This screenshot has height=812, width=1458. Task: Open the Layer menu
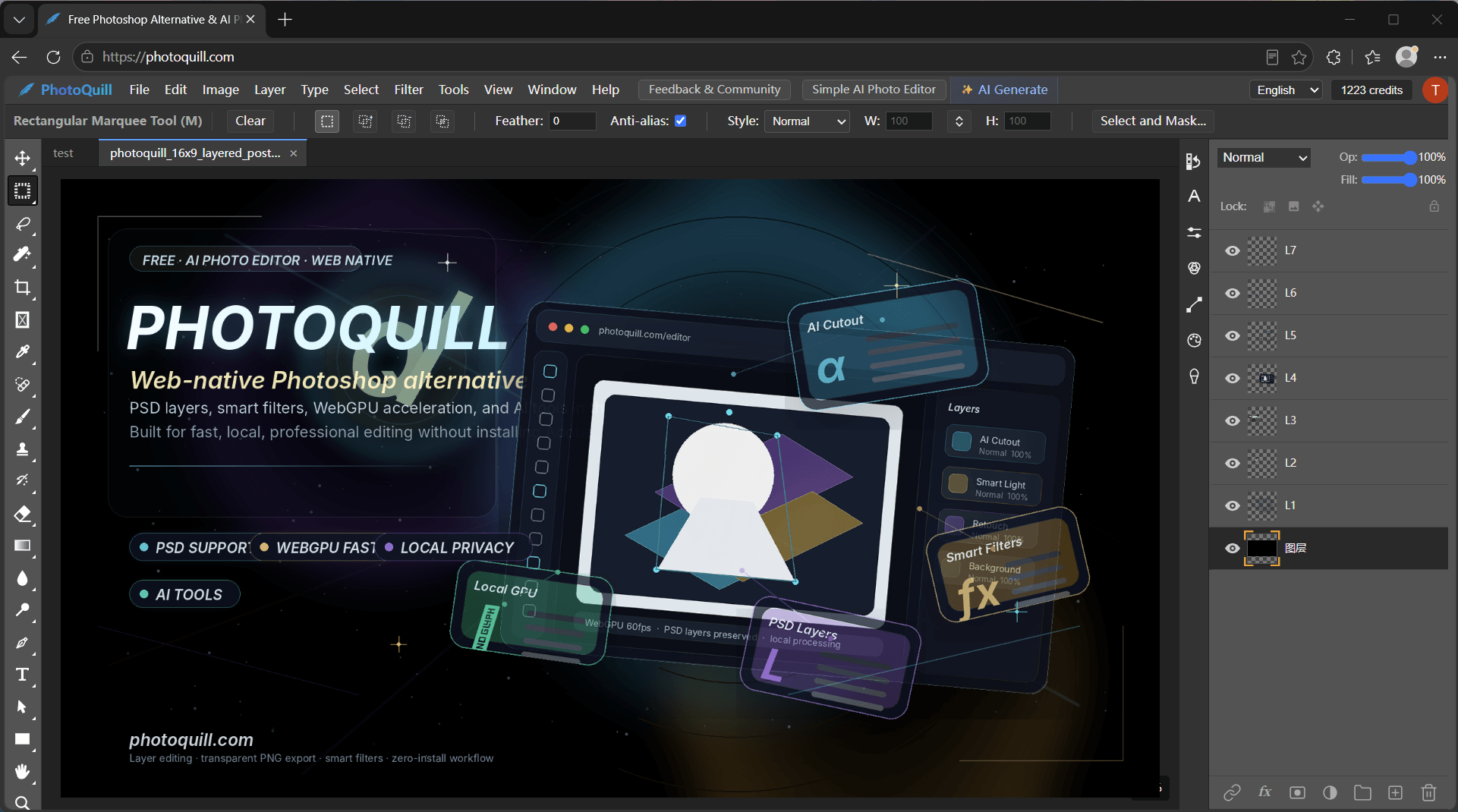point(269,90)
